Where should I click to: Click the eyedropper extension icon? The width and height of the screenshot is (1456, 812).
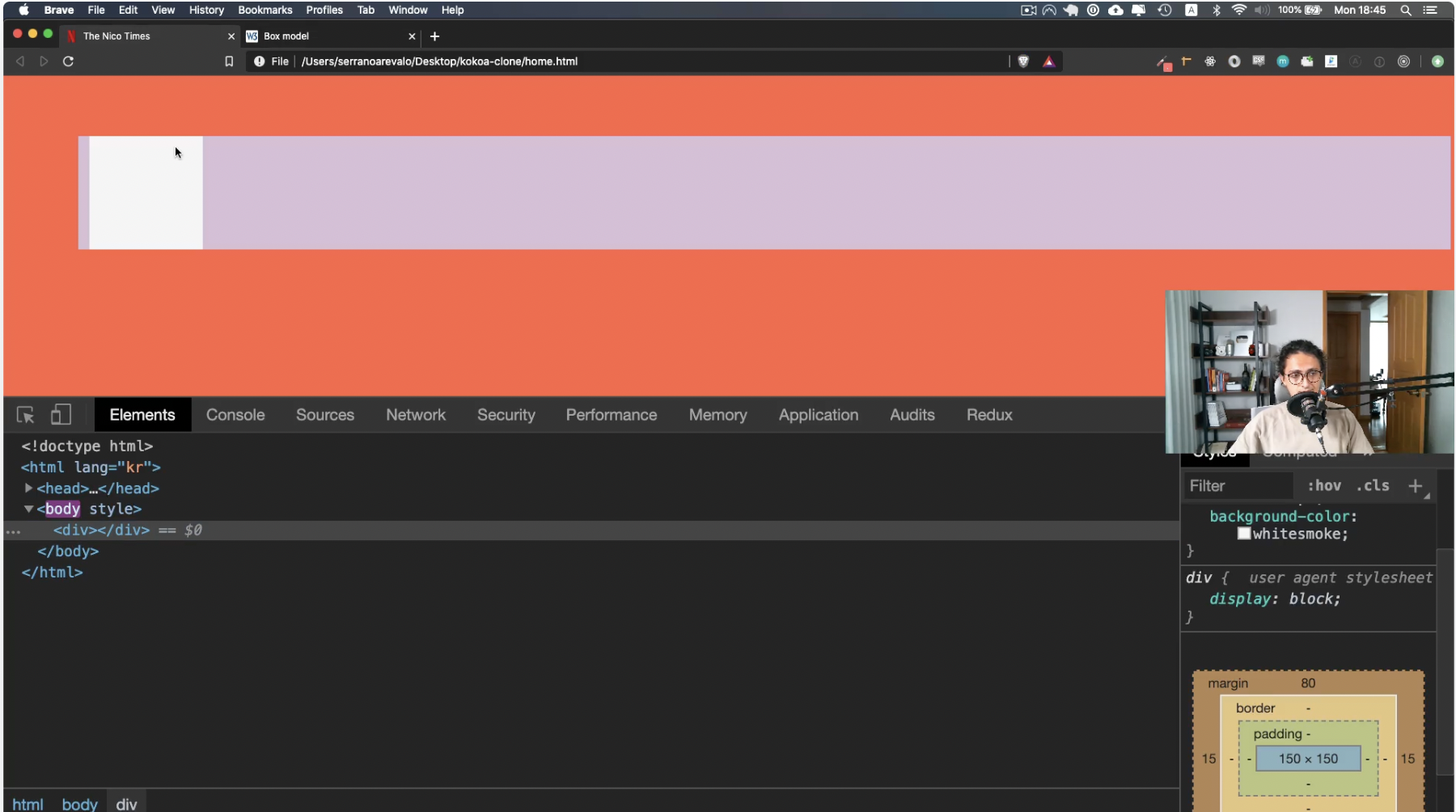1164,63
